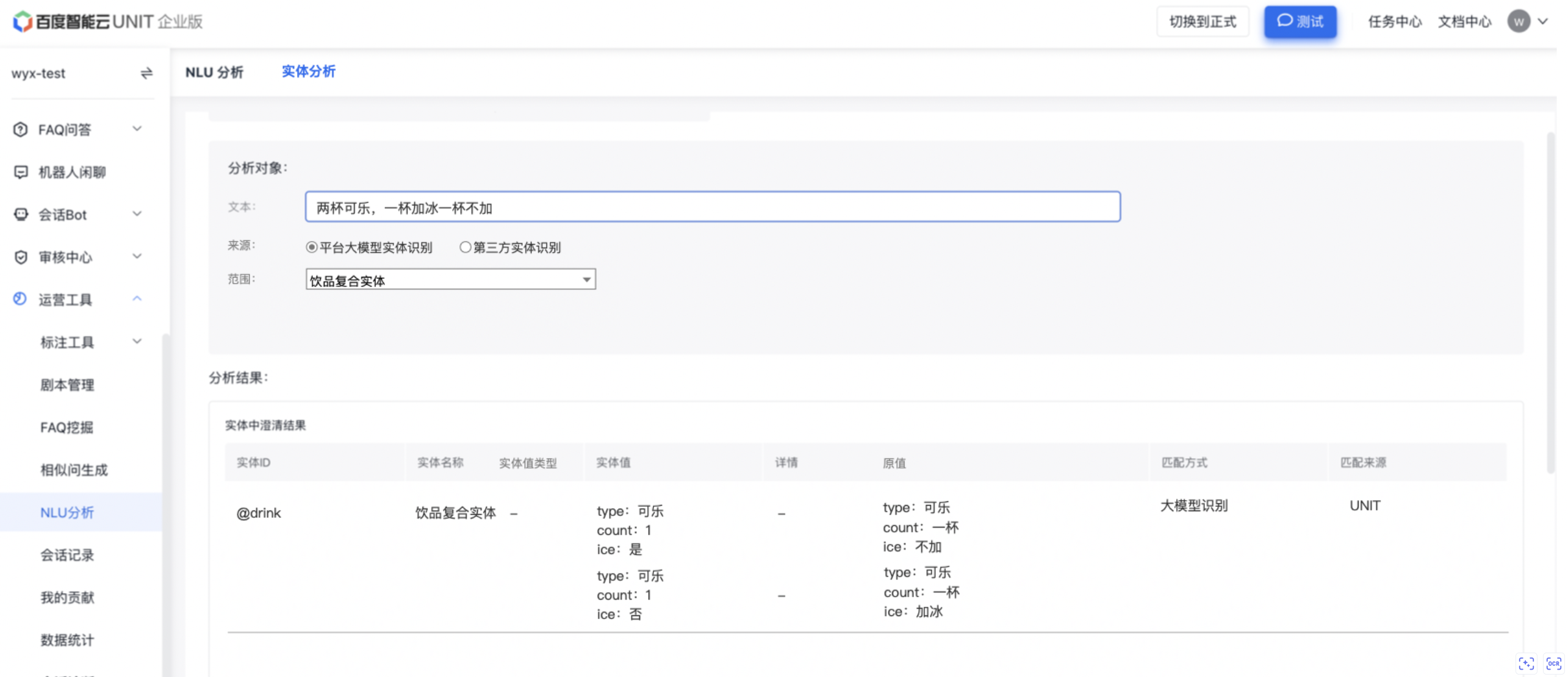Open 任务中心 link in header
Screen dimensions: 1568x677
click(x=1395, y=22)
